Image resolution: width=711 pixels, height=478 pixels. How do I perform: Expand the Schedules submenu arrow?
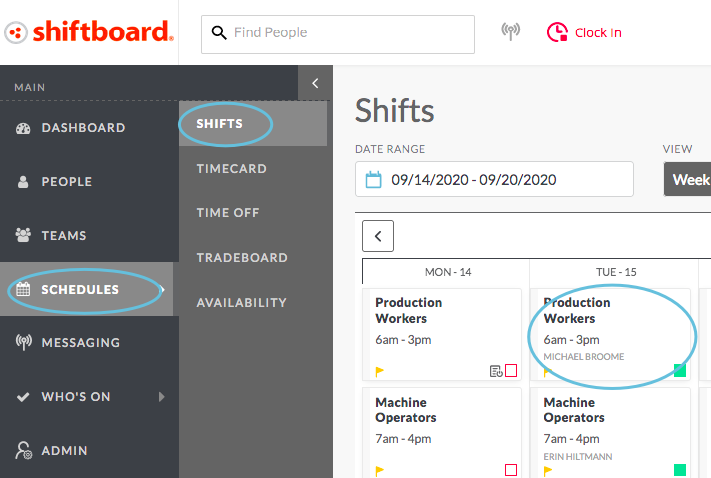163,289
